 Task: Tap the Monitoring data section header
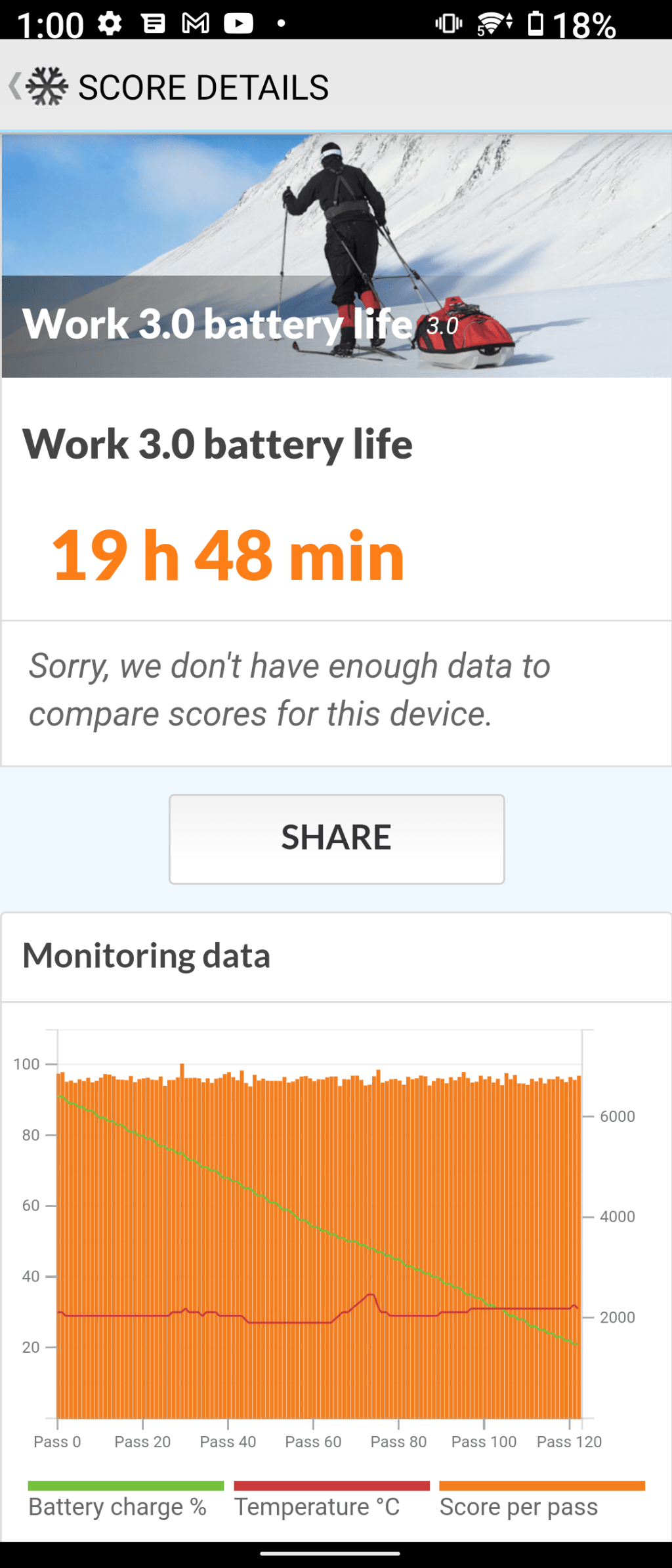coord(146,956)
